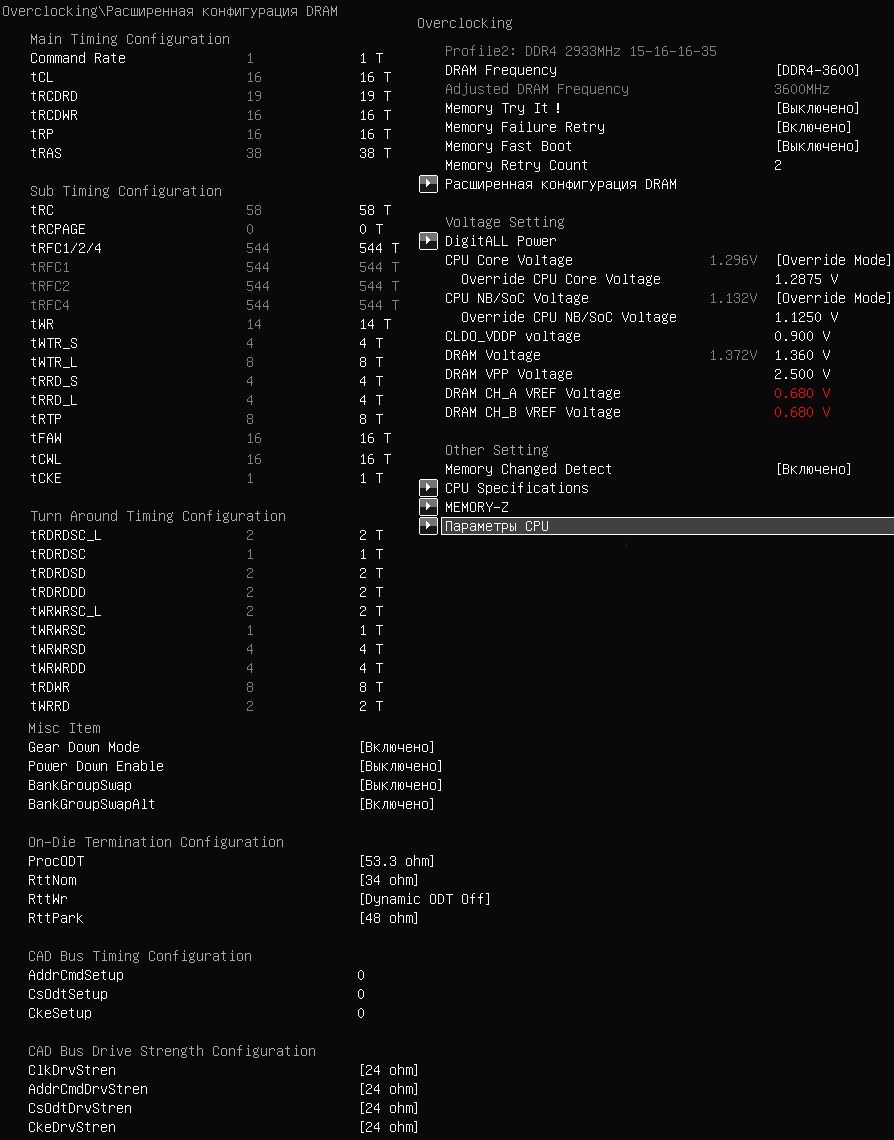Select the Параметры CPU menu entry
The width and height of the screenshot is (894, 1140).
(496, 526)
